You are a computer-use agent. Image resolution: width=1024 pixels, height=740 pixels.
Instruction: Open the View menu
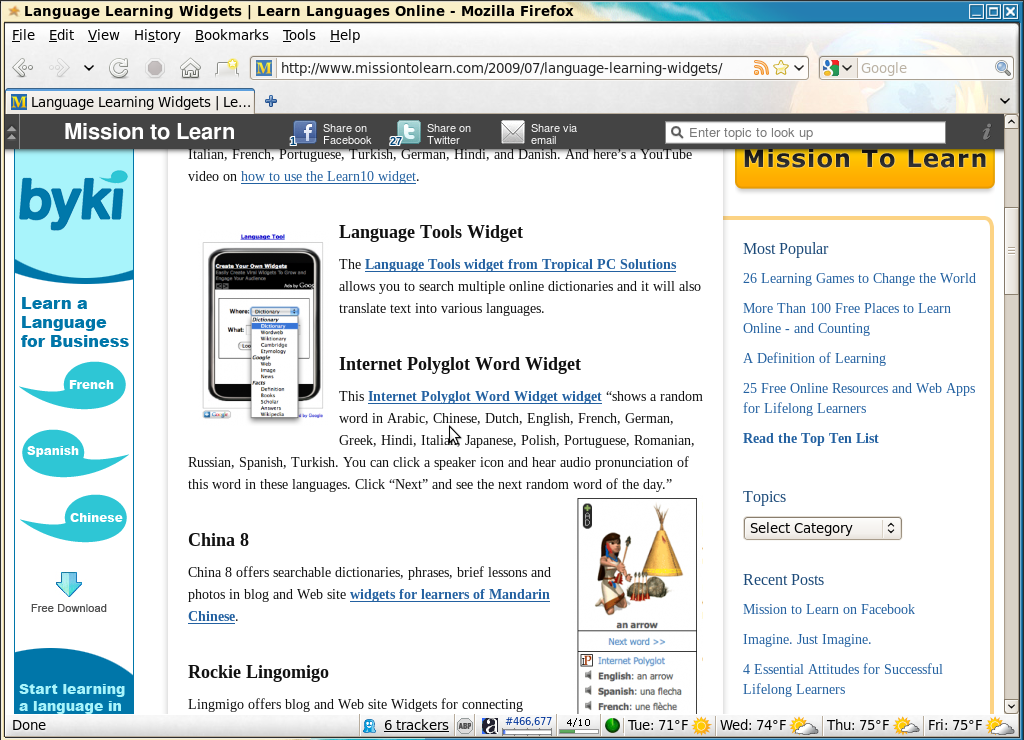click(103, 35)
